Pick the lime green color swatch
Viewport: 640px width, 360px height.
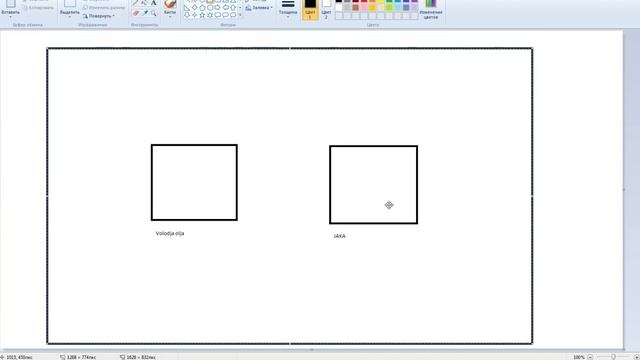coord(389,7)
